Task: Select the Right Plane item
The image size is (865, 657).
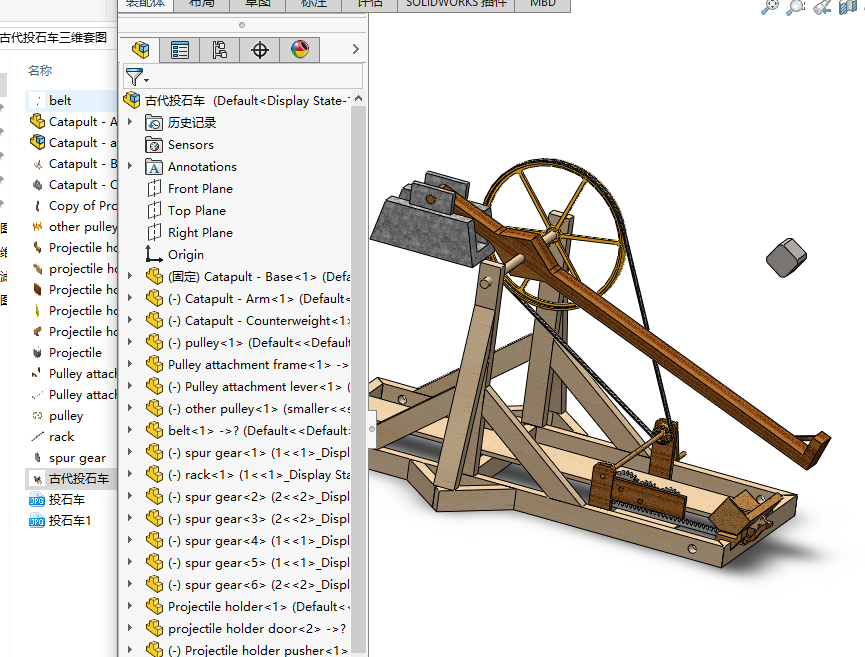Action: (x=200, y=233)
